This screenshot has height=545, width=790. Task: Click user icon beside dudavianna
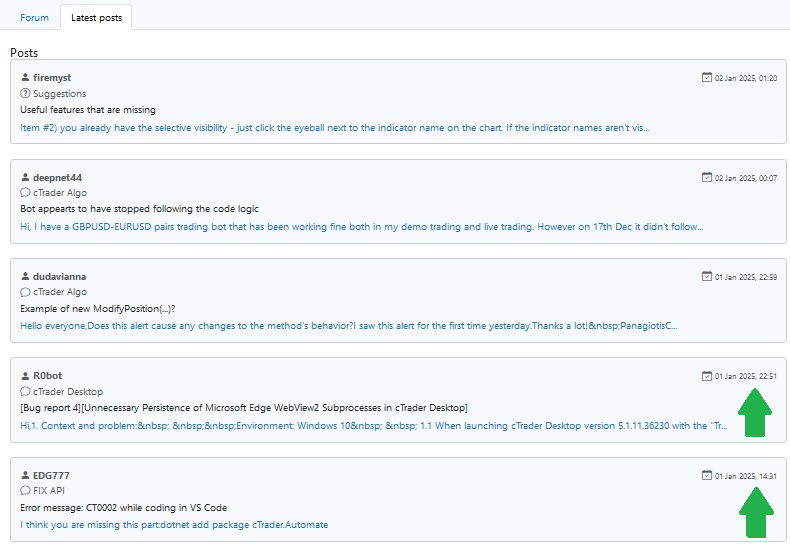click(25, 276)
